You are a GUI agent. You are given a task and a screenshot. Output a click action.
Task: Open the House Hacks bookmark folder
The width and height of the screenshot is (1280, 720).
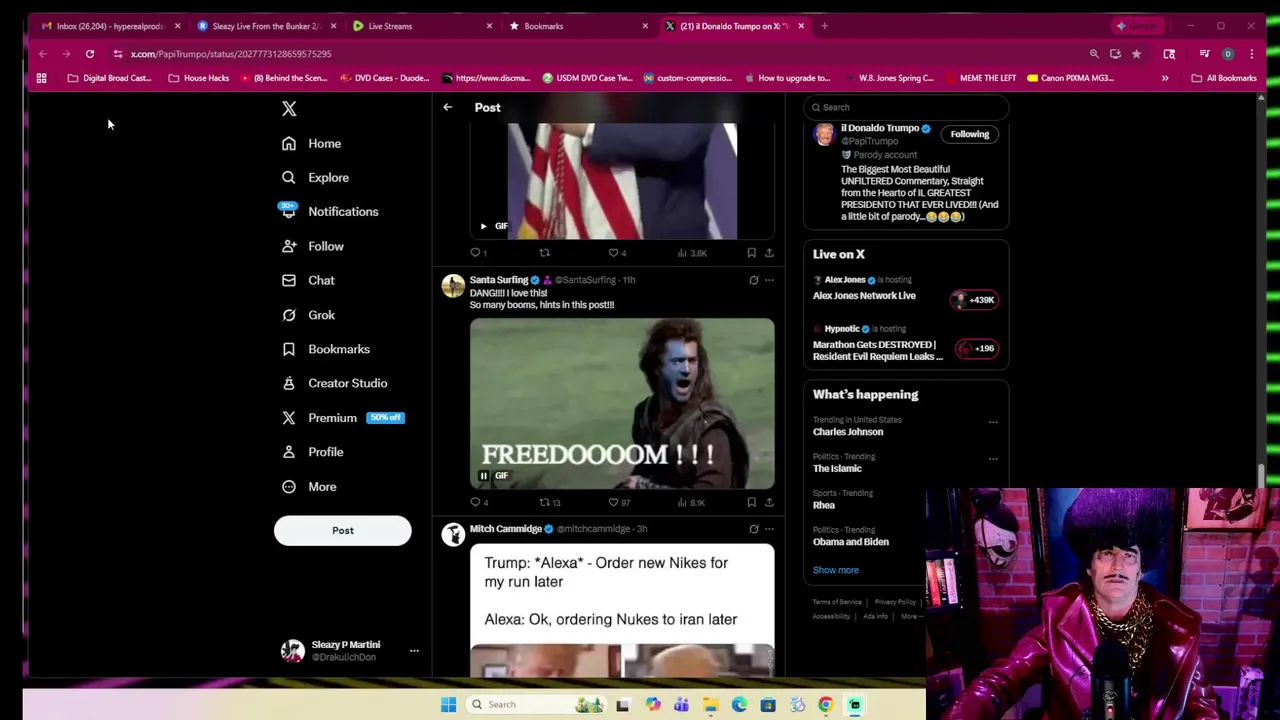tap(198, 78)
